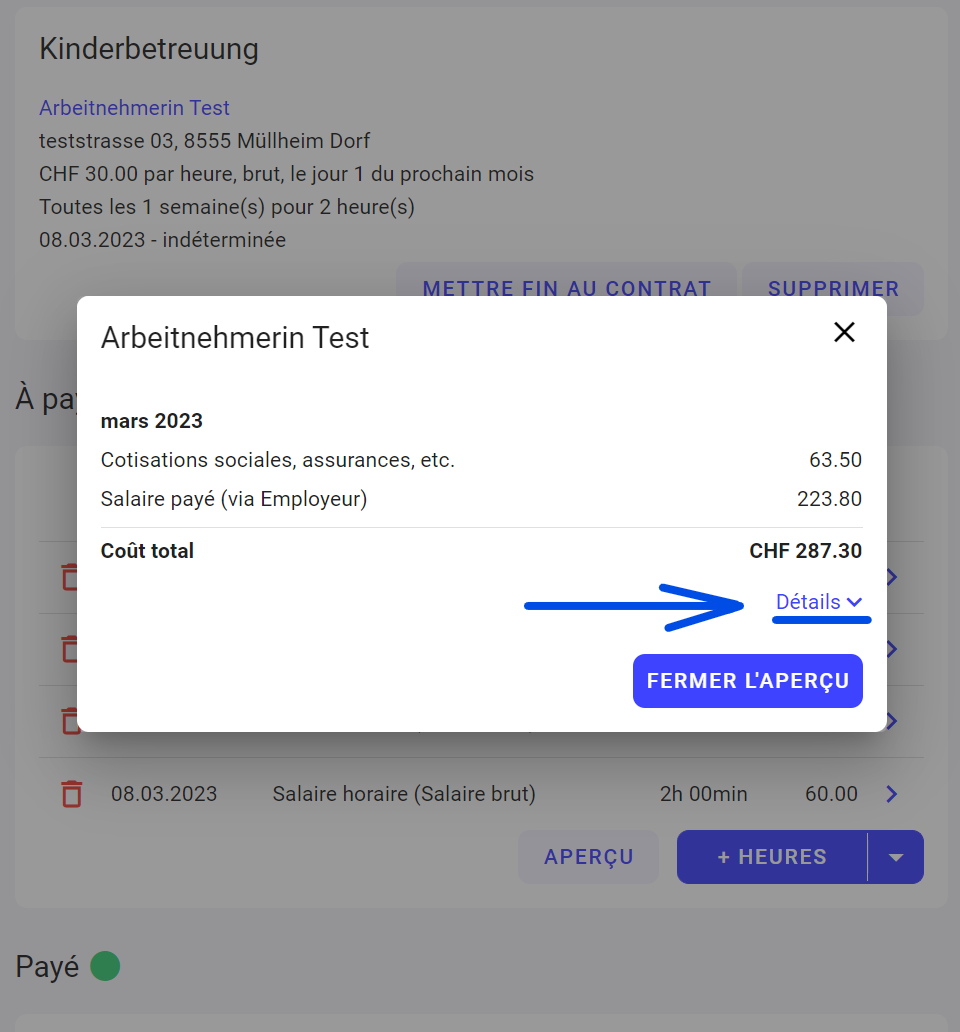Open the Arbeitnehmerin Test employee link
Image resolution: width=960 pixels, height=1032 pixels.
134,108
